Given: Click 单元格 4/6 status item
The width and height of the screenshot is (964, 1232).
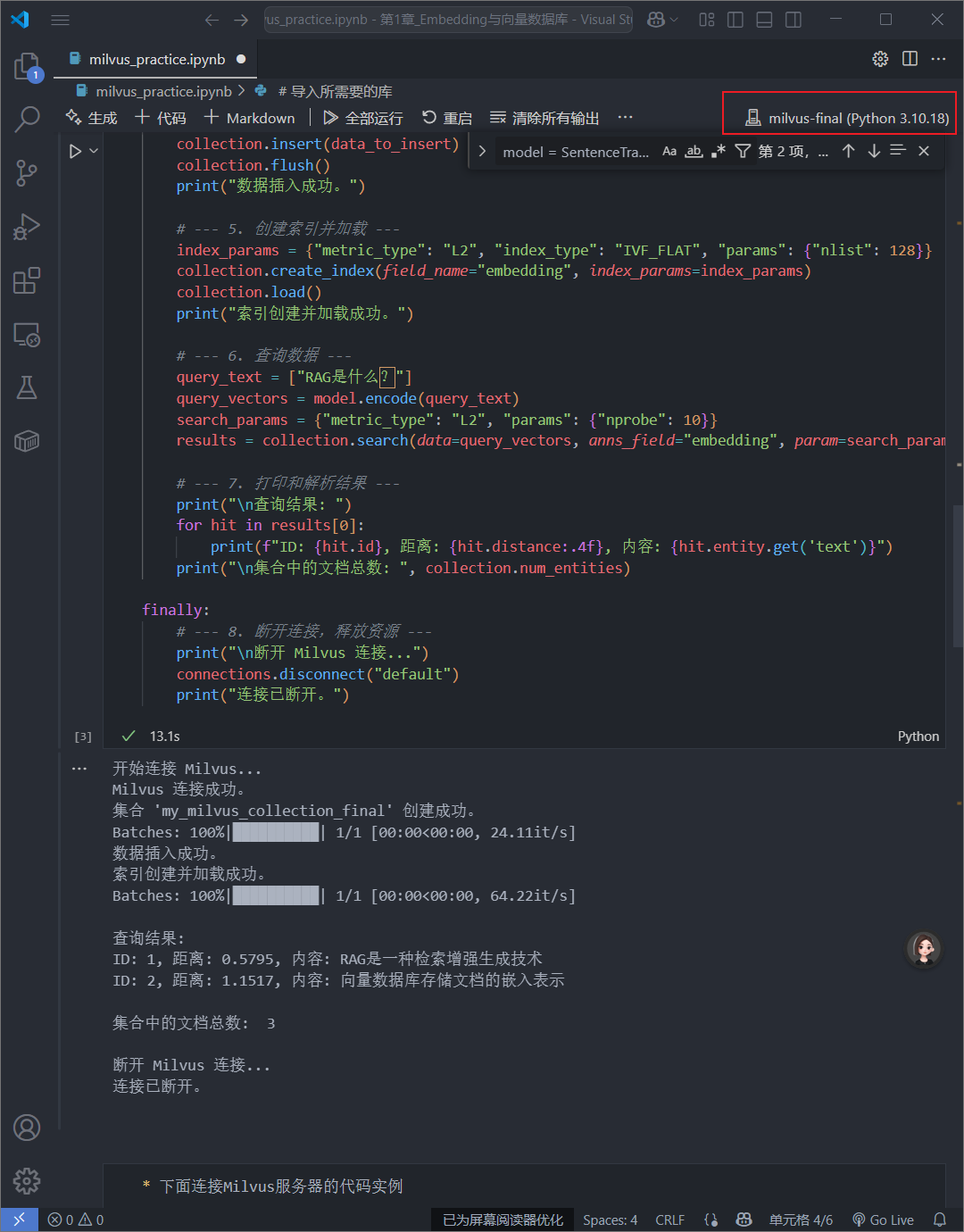Looking at the screenshot, I should click(x=801, y=1220).
